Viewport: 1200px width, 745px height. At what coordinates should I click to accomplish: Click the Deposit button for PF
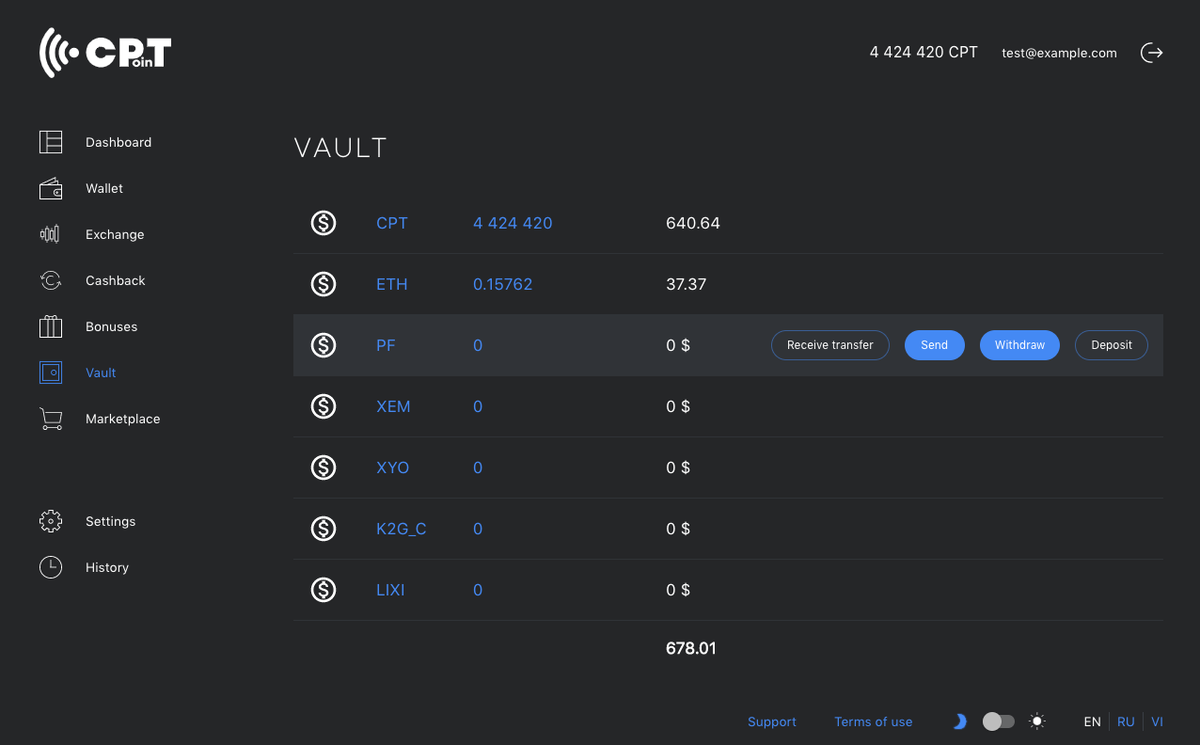coord(1112,345)
